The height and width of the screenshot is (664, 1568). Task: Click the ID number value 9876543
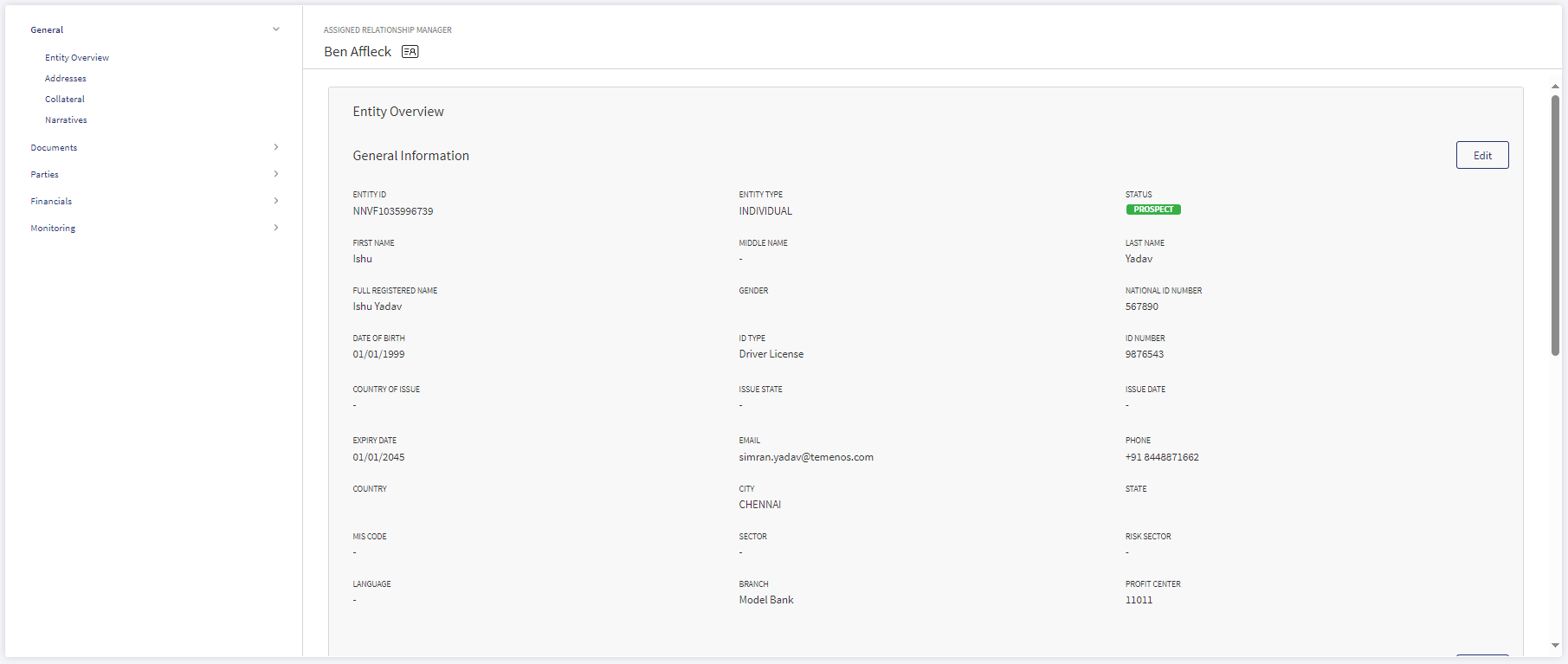(x=1145, y=354)
